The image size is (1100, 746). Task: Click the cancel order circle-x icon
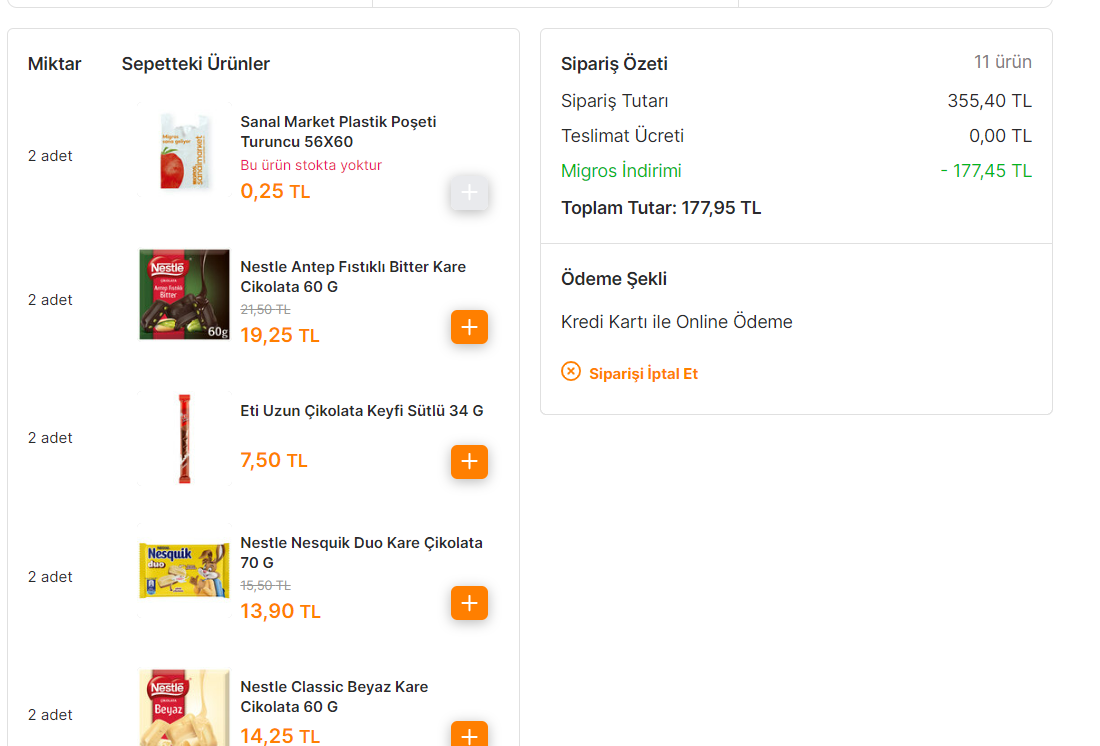pos(571,371)
